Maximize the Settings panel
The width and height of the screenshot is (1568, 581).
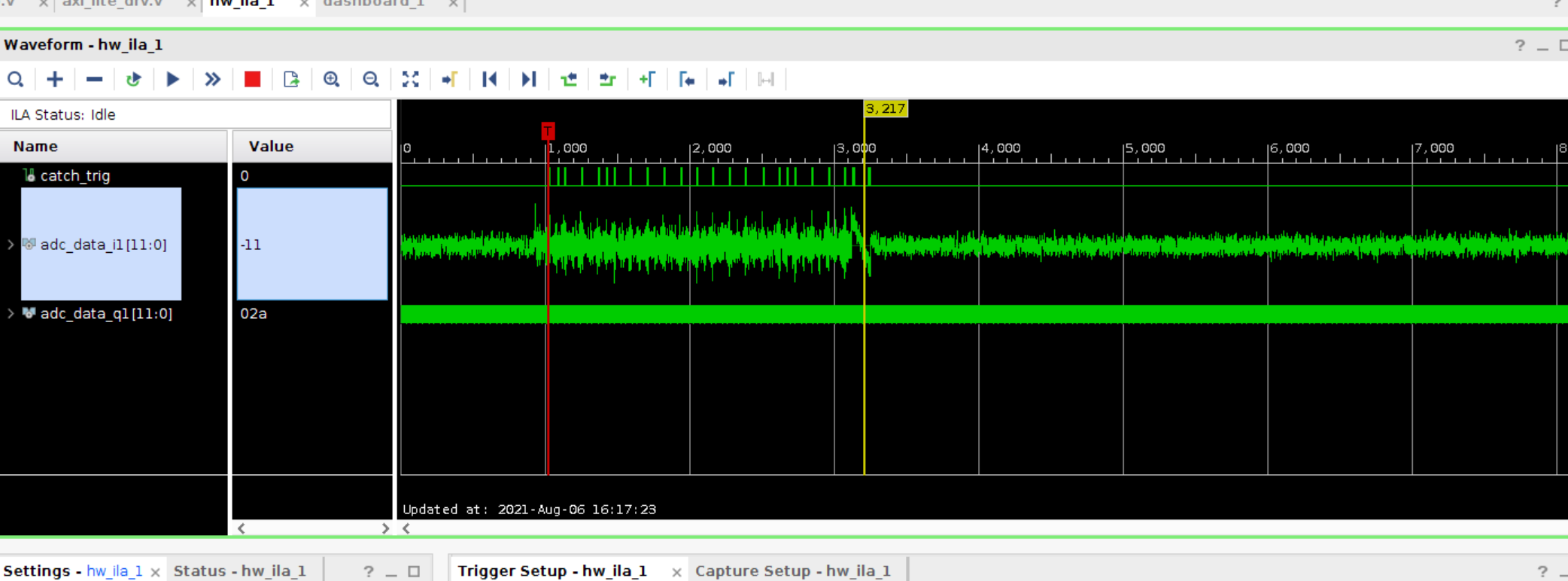(x=414, y=572)
